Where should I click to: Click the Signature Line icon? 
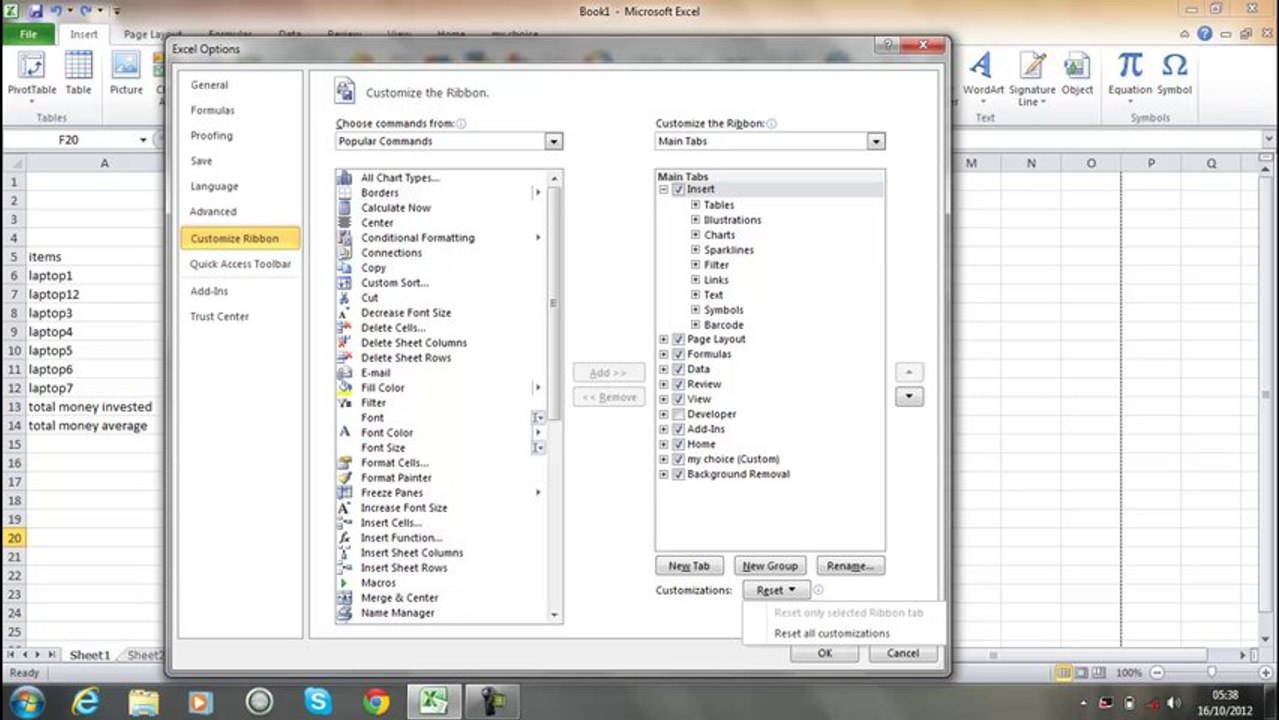click(1031, 66)
